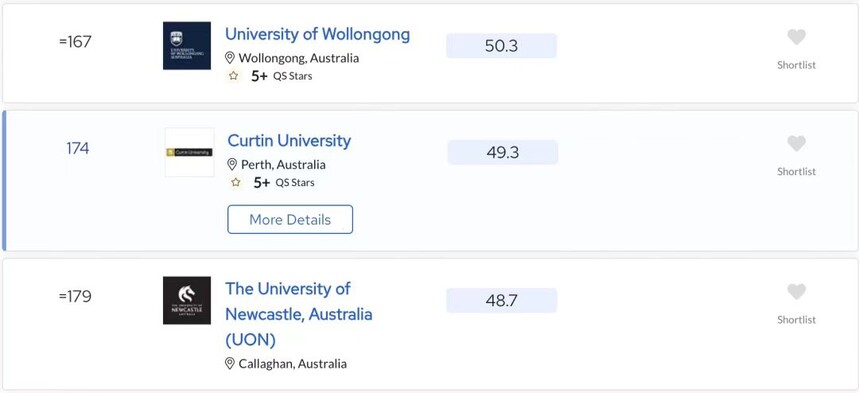Click the QS Stars icon under Wollongong
This screenshot has height=393, width=859.
(234, 76)
